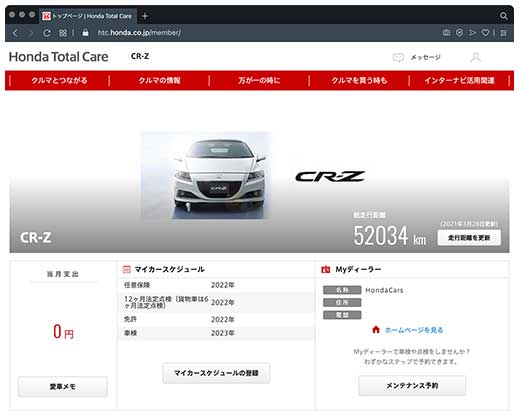Viewport: 519px width, 420px height.
Task: Click the calendar icon beside マイカースケジュール
Action: pos(127,269)
